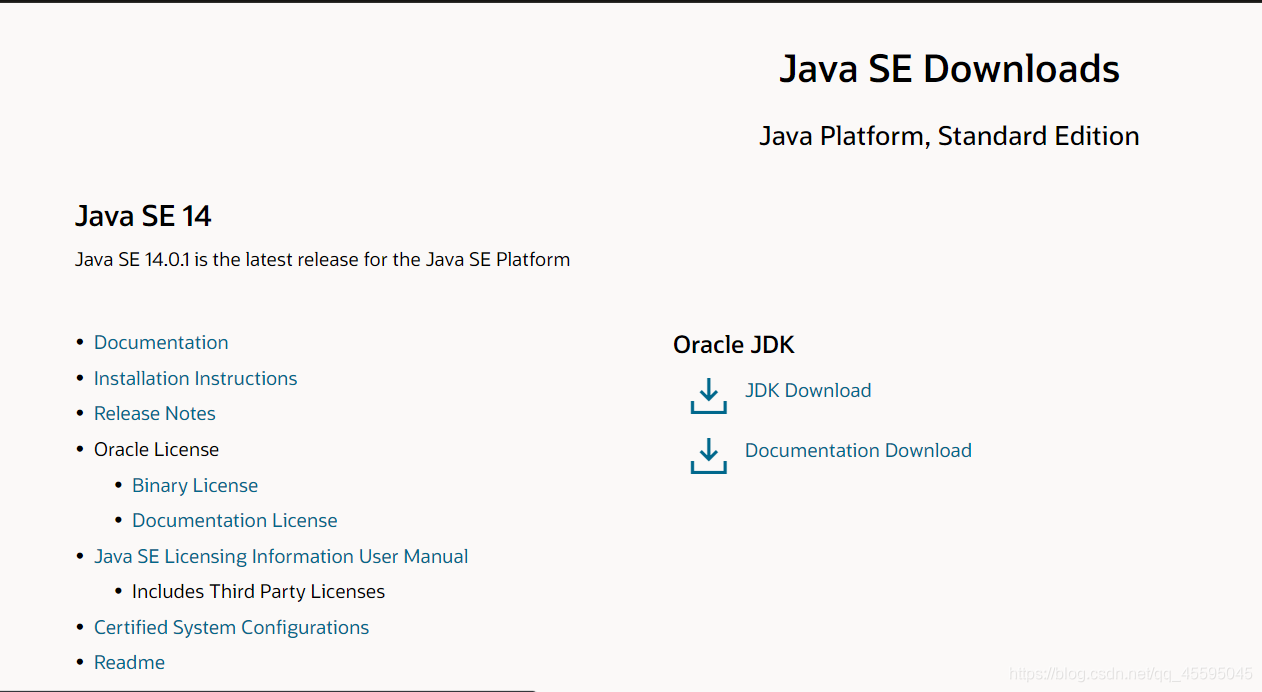
Task: Click the Java SE 14 heading
Action: (x=143, y=216)
